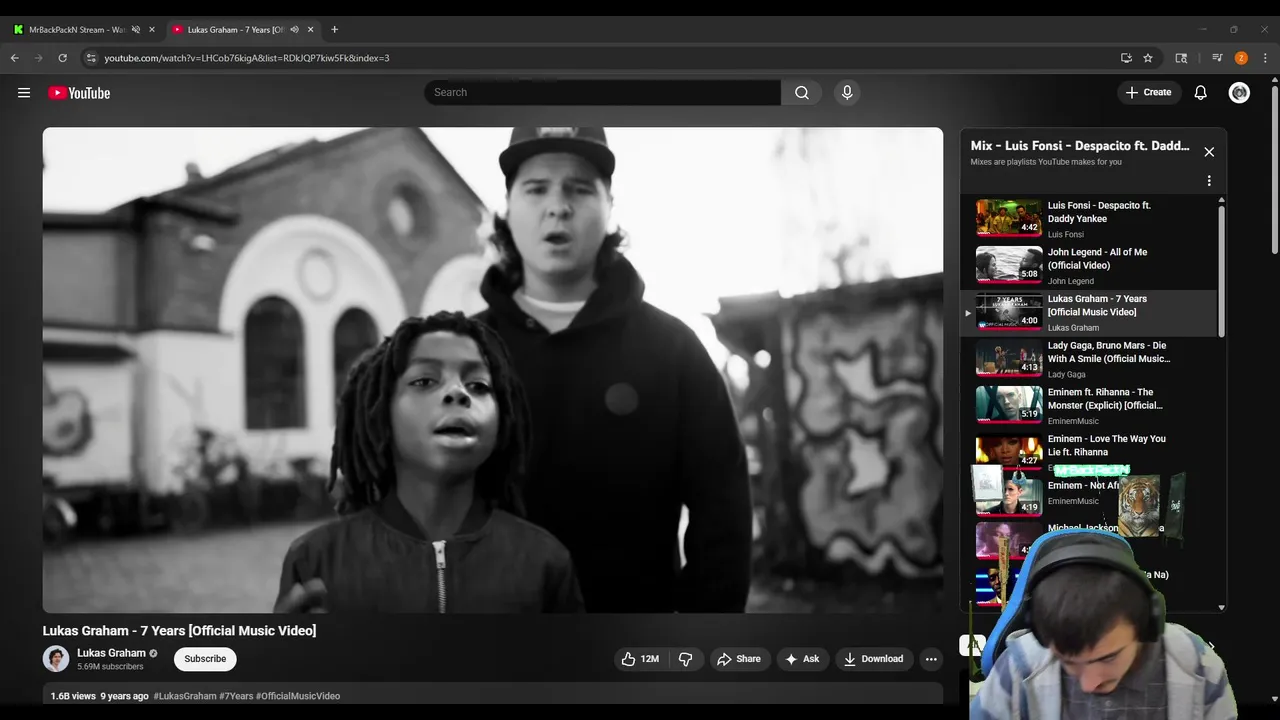
Task: Click the install app icon in the address bar
Action: [1126, 58]
